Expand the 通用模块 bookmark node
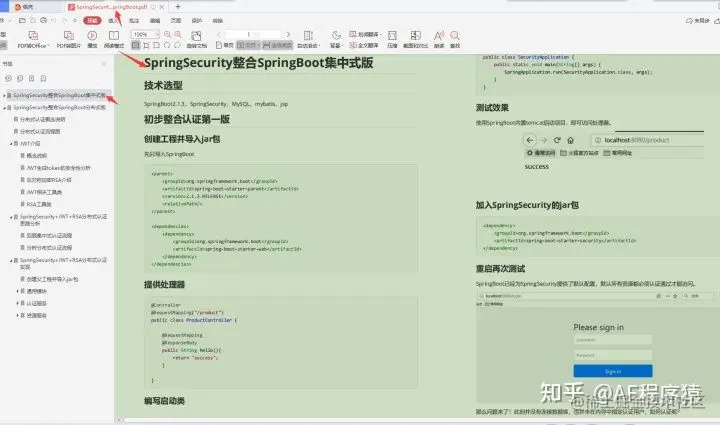 (x=17, y=291)
